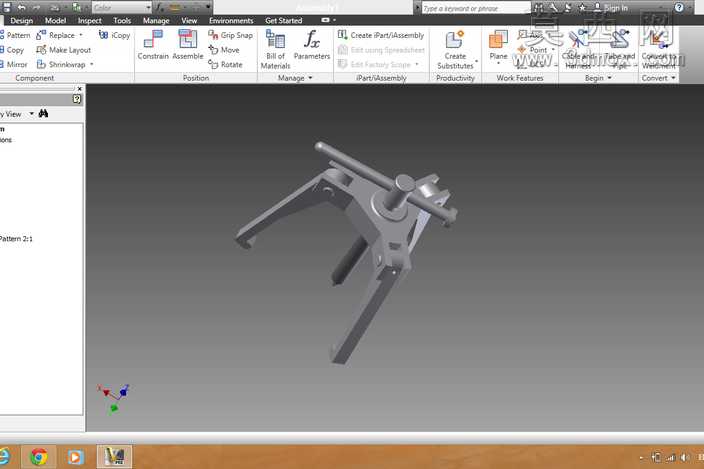Click the Replace component tool
704x469 pixels.
(x=56, y=35)
